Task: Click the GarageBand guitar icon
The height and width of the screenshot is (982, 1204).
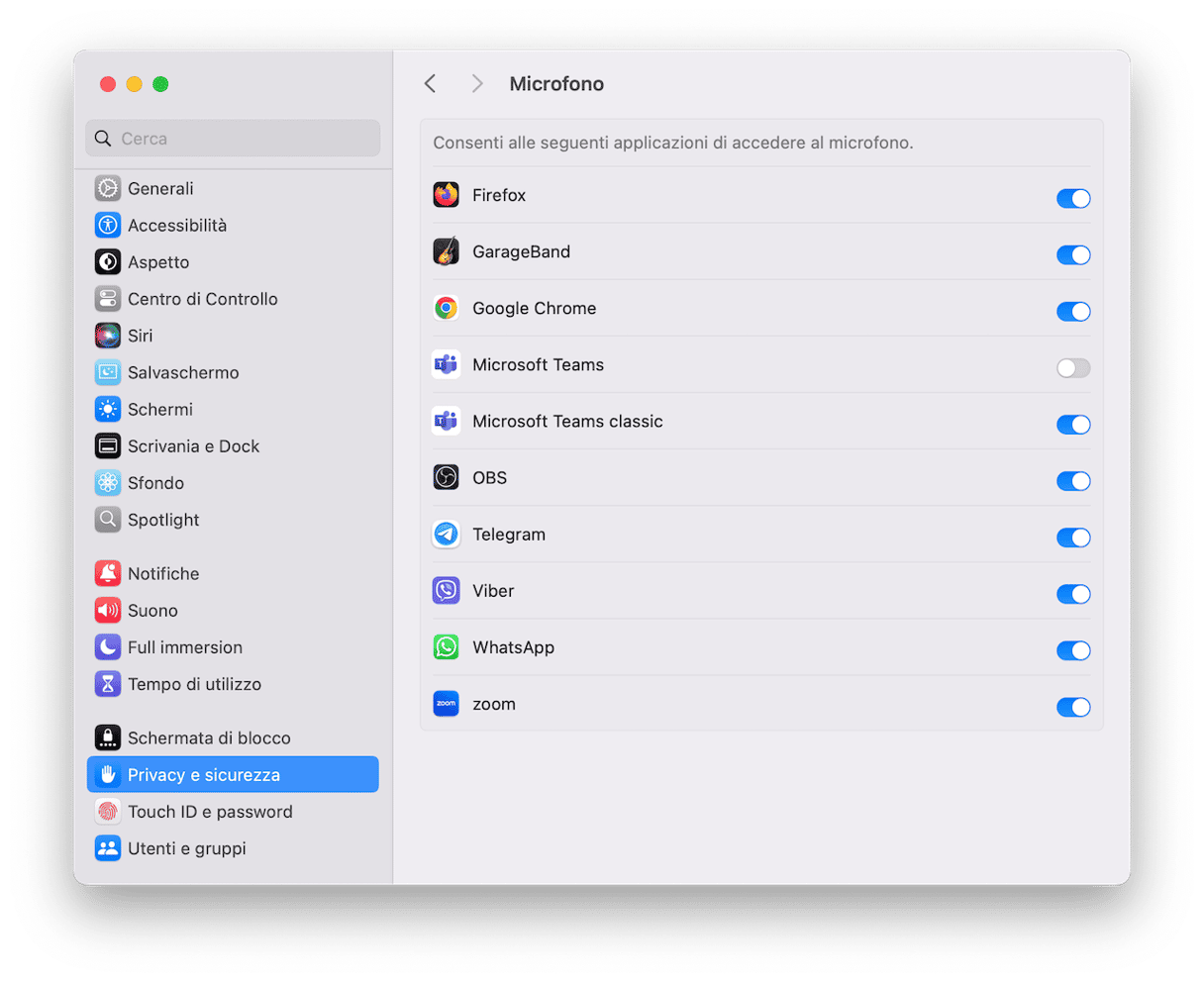Action: (x=446, y=251)
